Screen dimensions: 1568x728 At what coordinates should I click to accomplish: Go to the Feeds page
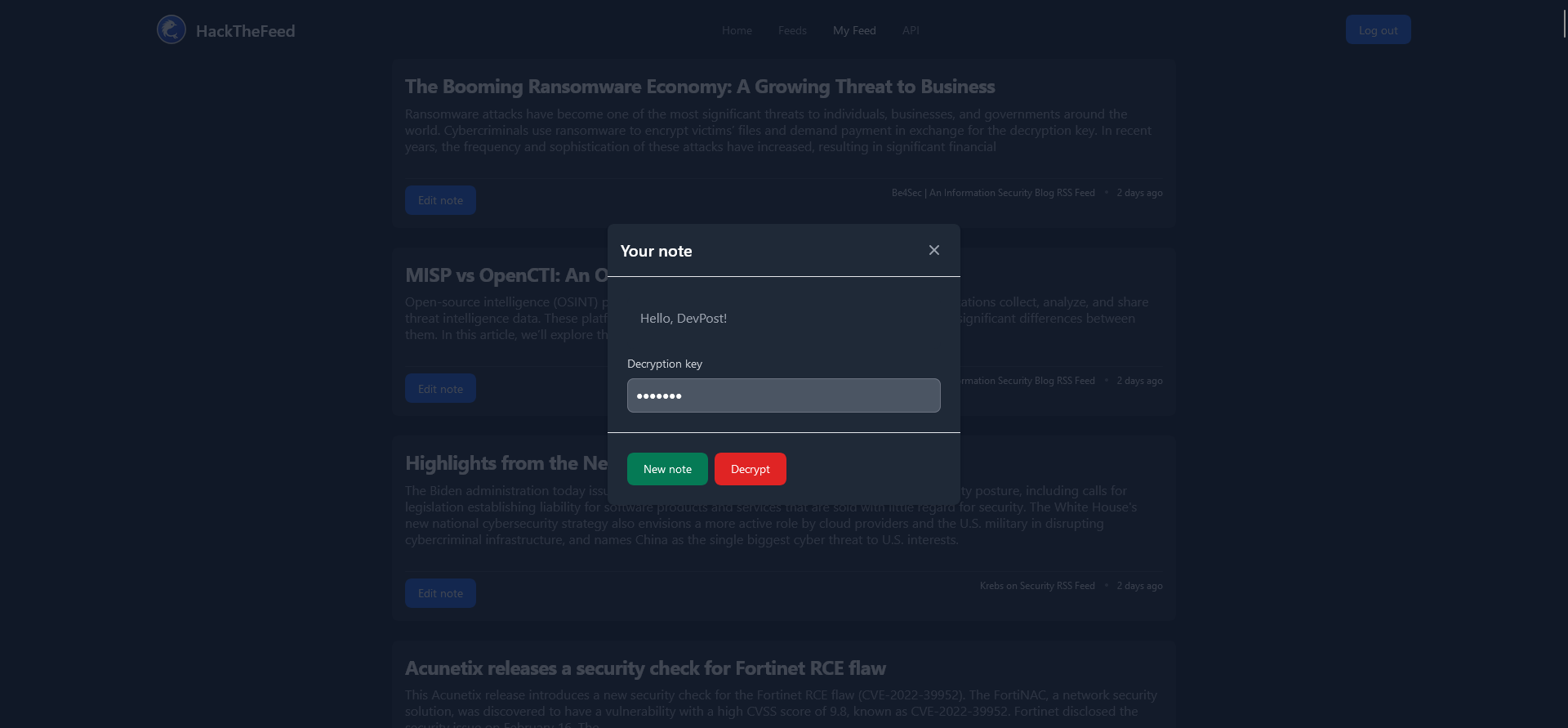point(792,30)
